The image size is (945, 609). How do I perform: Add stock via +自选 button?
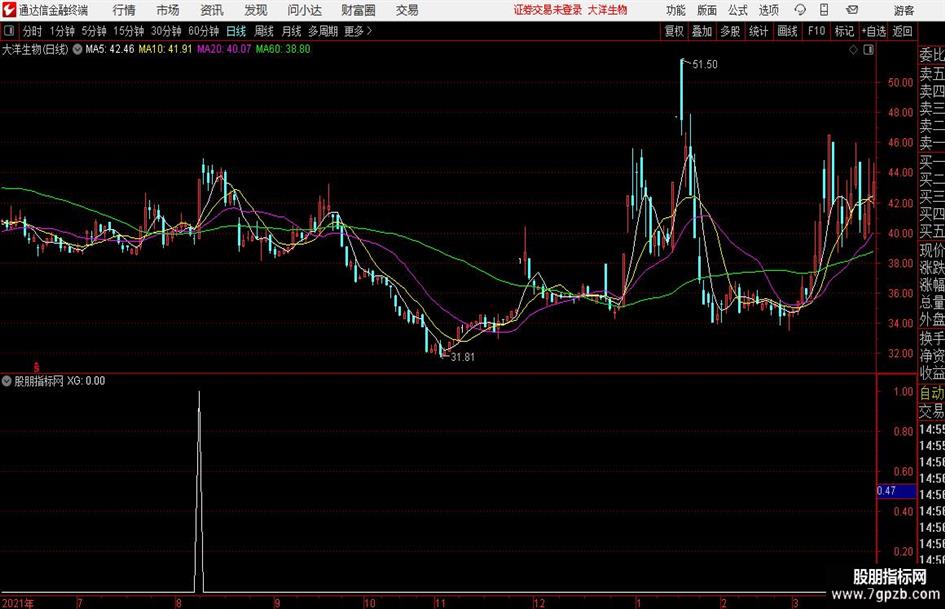[873, 31]
